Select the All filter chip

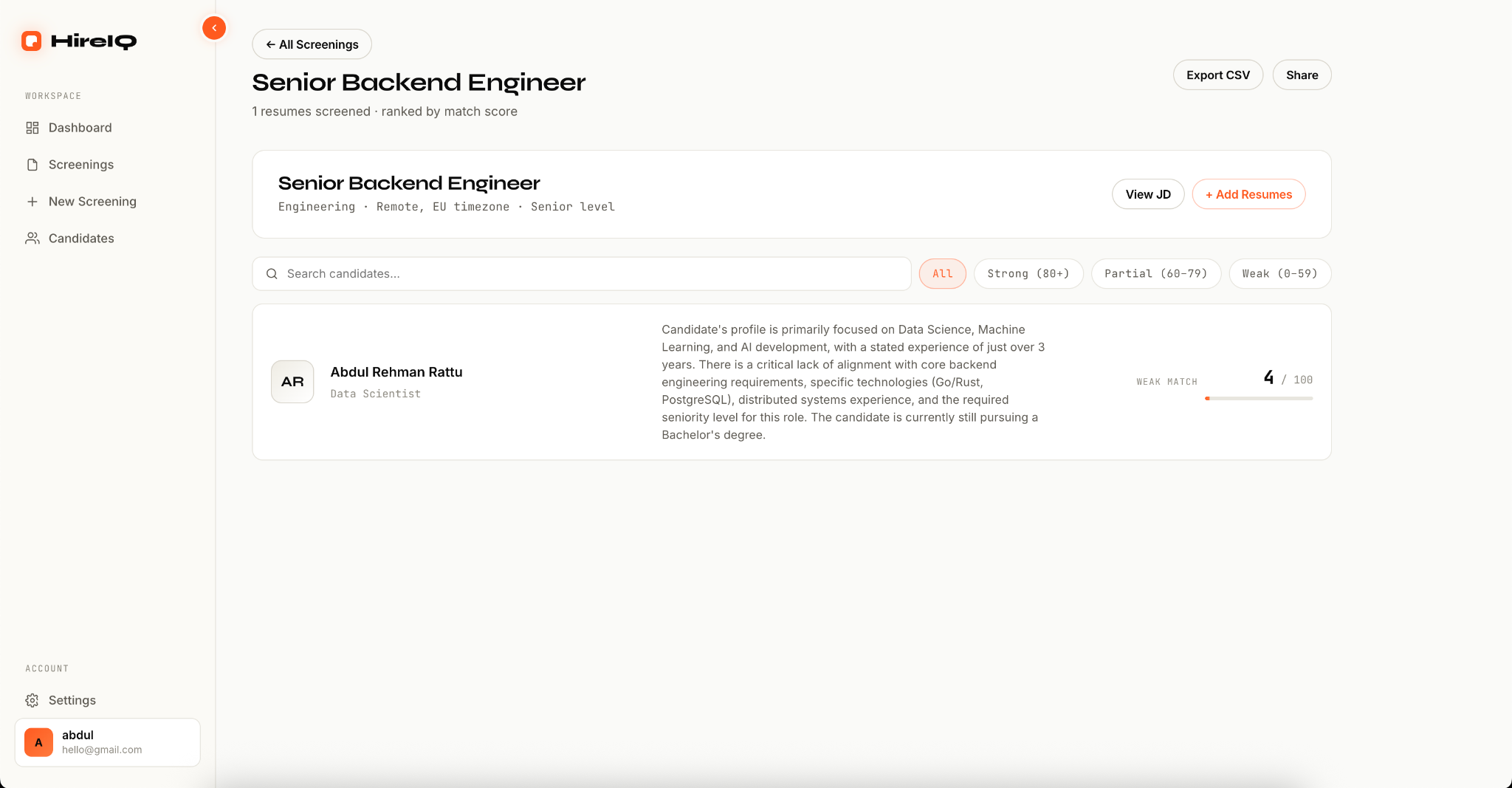(942, 274)
